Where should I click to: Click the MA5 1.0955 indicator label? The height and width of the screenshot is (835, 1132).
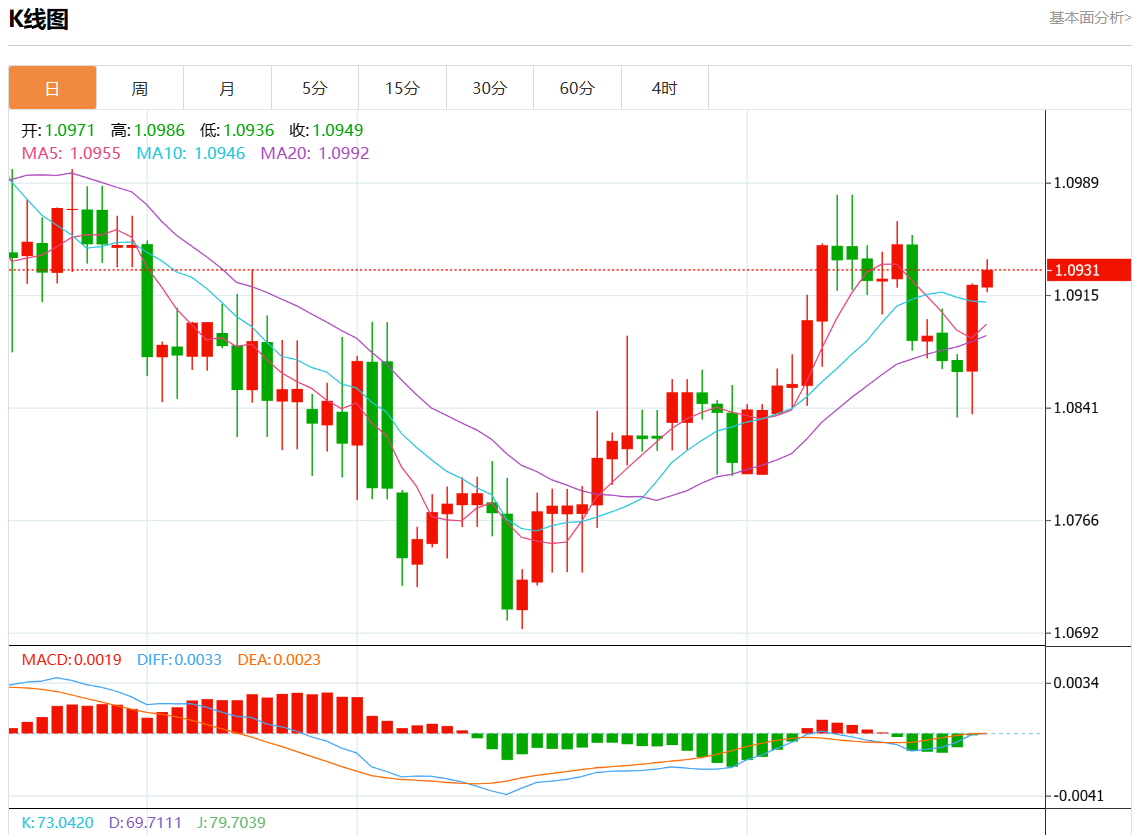[x=71, y=153]
